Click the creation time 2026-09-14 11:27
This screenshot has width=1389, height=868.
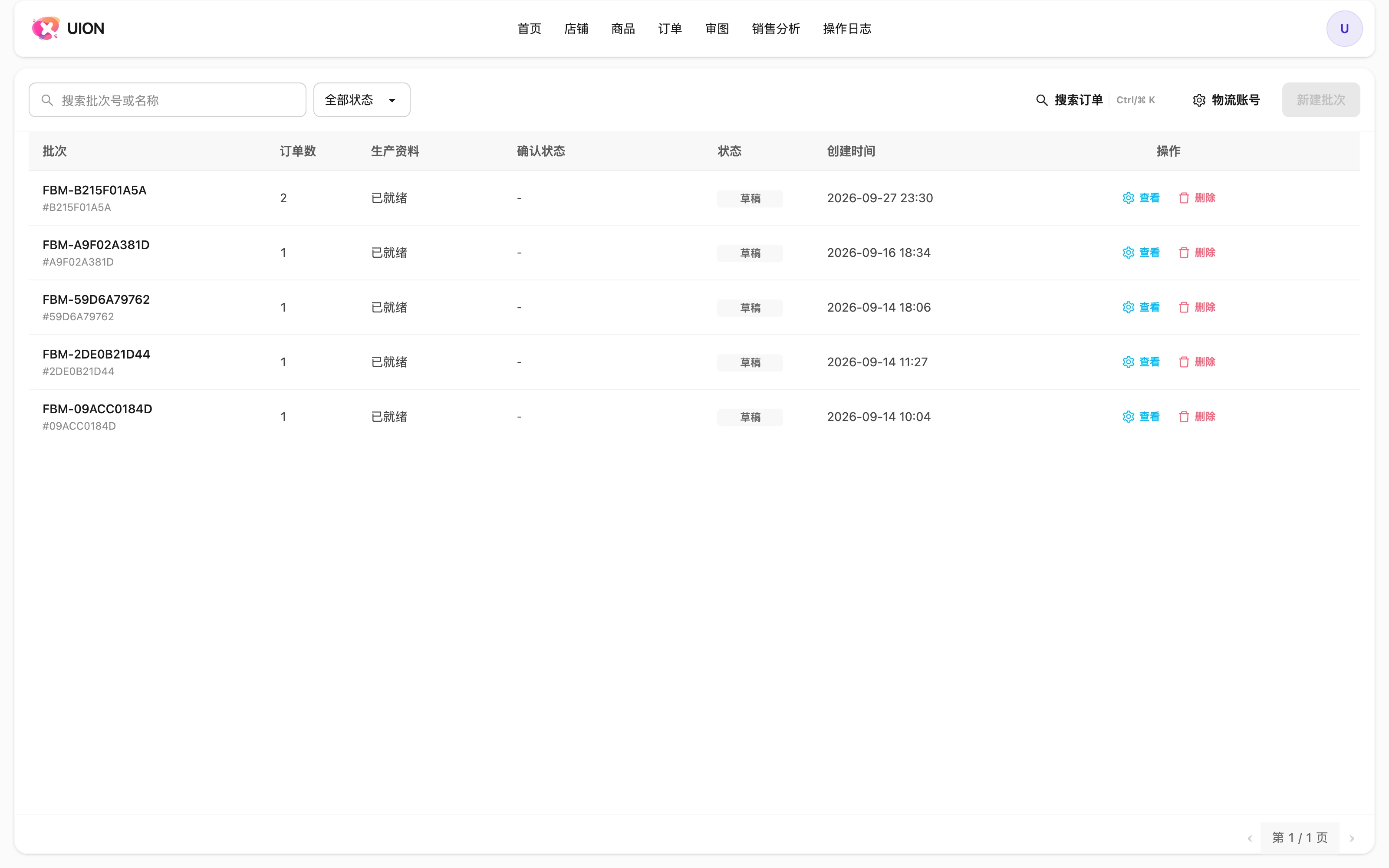[x=877, y=362]
